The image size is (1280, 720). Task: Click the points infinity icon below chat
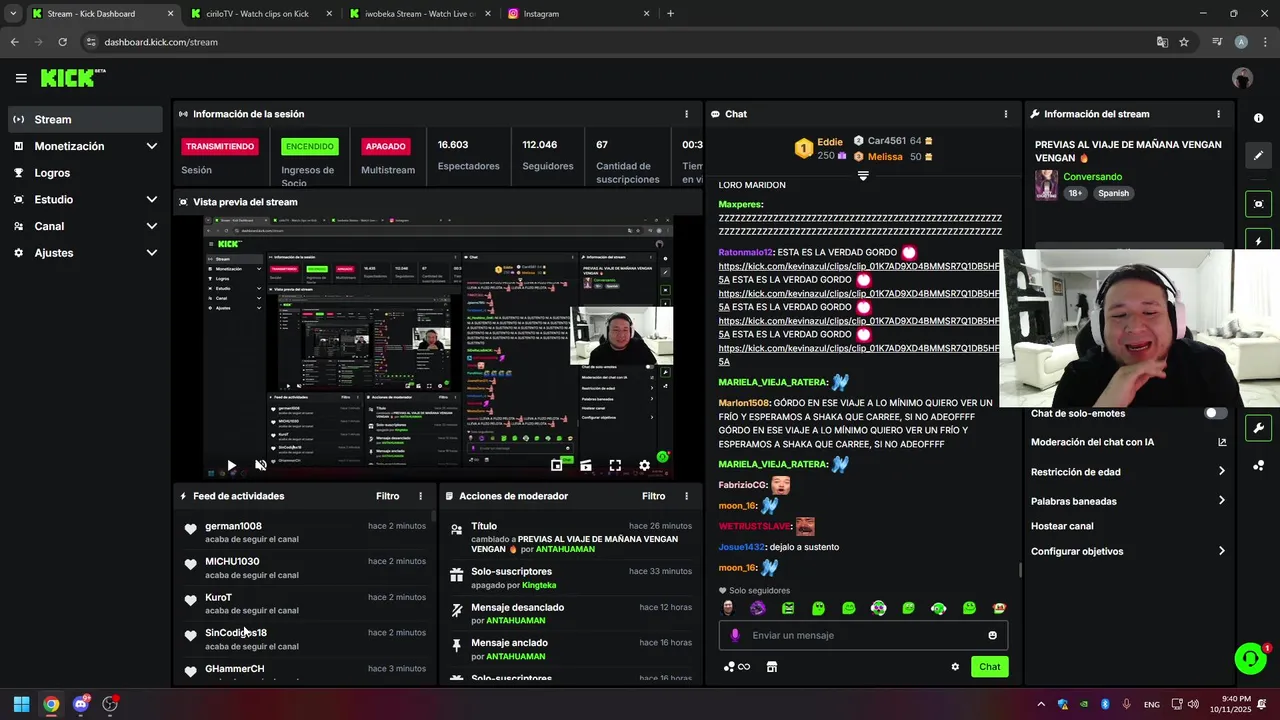tap(737, 667)
